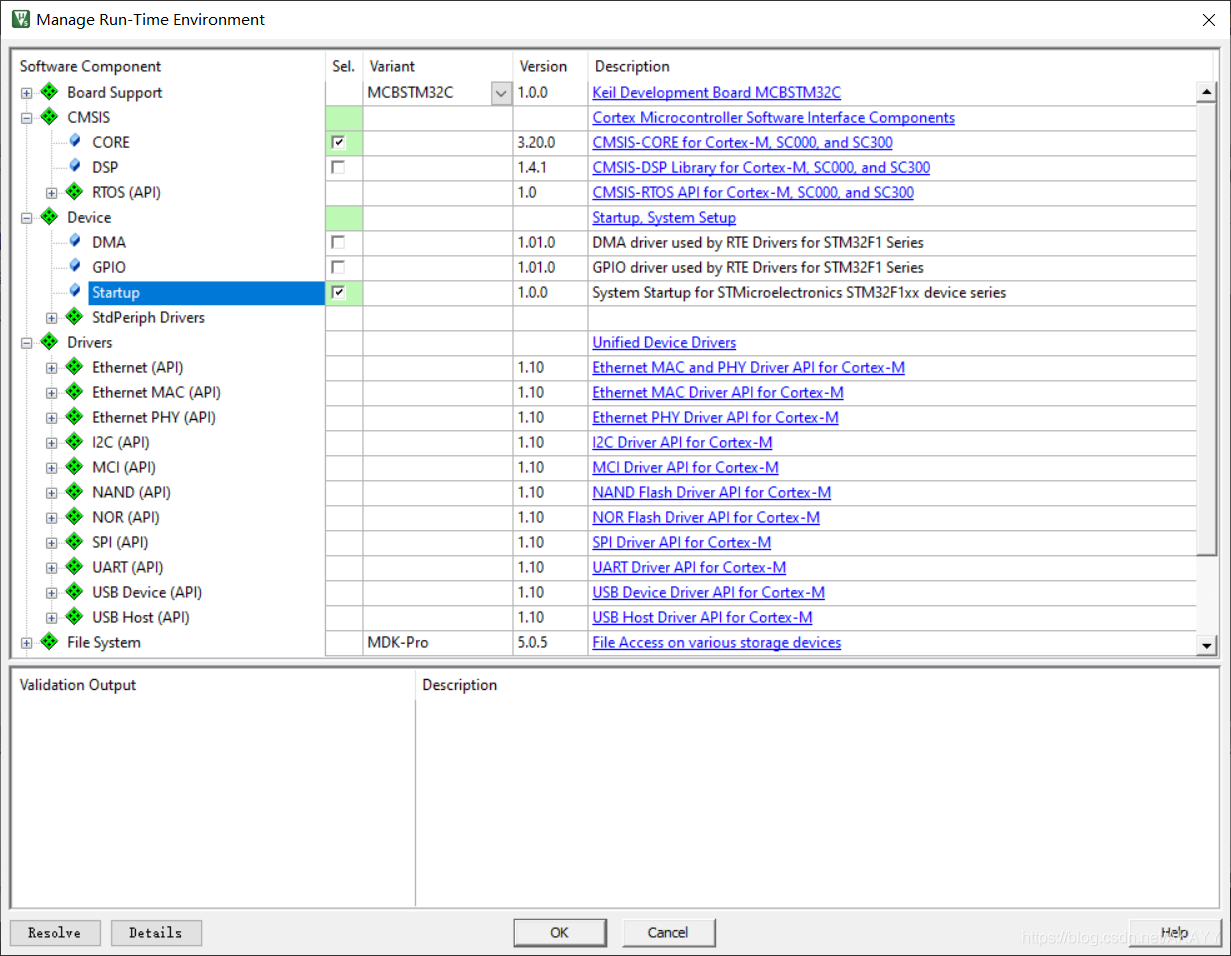Click the MCI (API) green diamond icon
Screen dimensions: 1231x956
pos(75,467)
